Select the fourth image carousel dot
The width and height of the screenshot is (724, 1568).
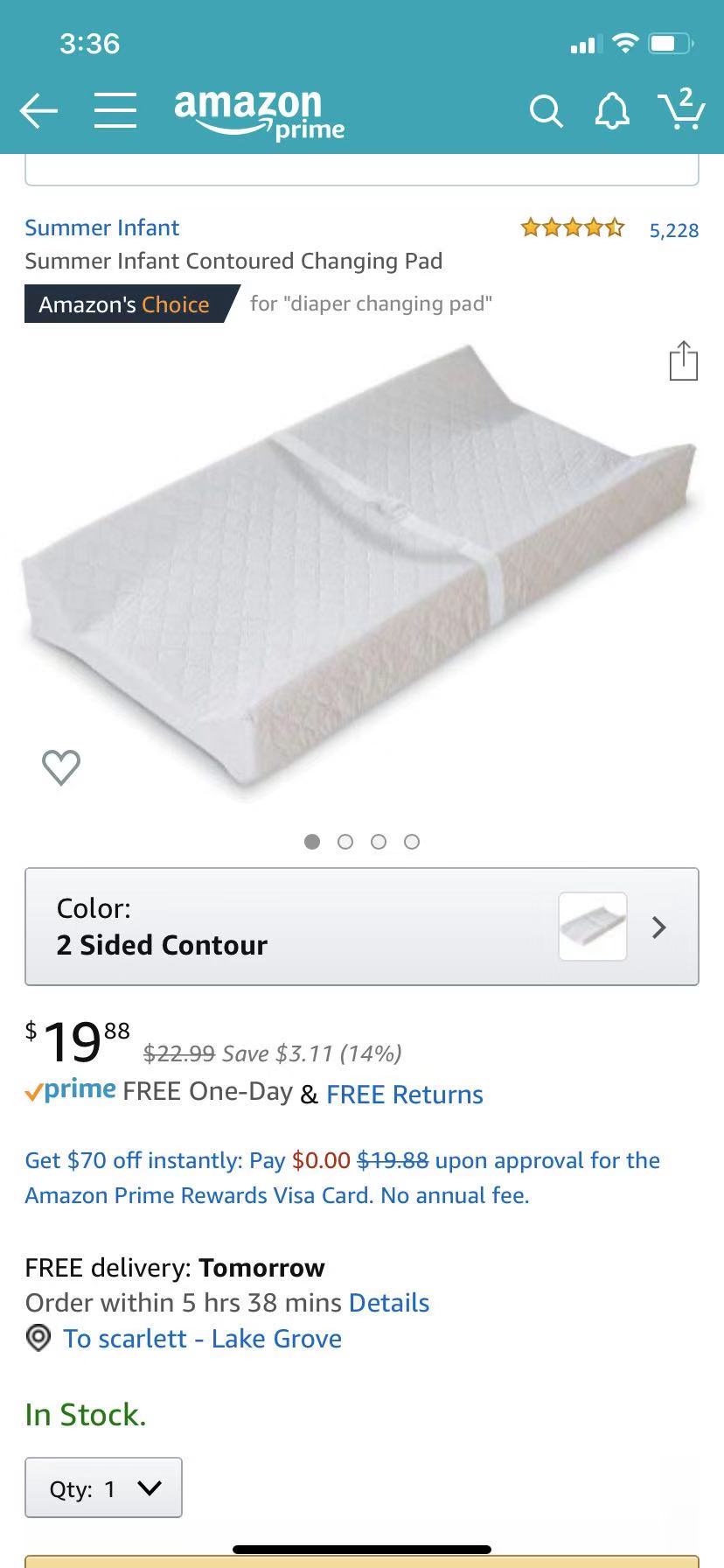pos(412,842)
